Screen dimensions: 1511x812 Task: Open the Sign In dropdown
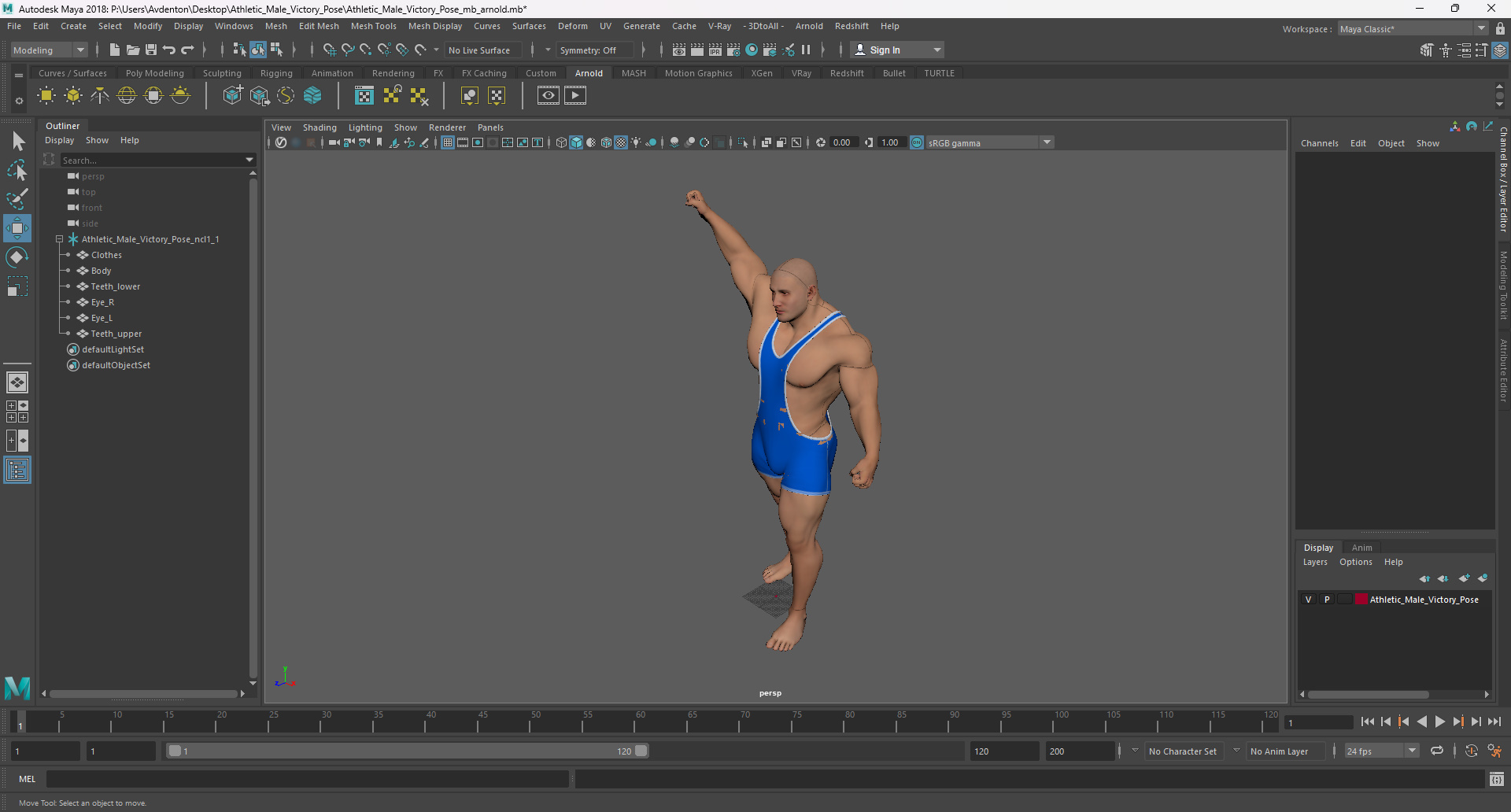coord(898,50)
